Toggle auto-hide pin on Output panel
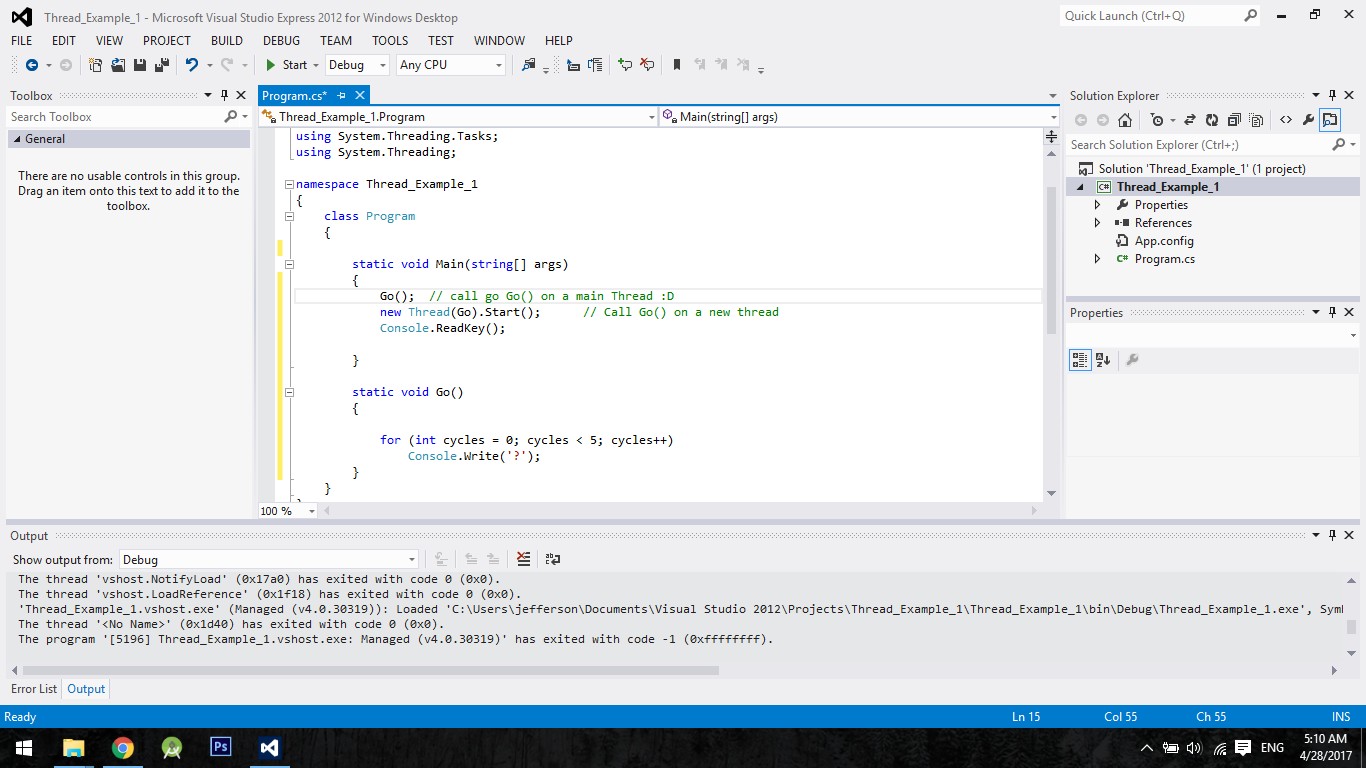This screenshot has width=1366, height=768. point(1333,536)
